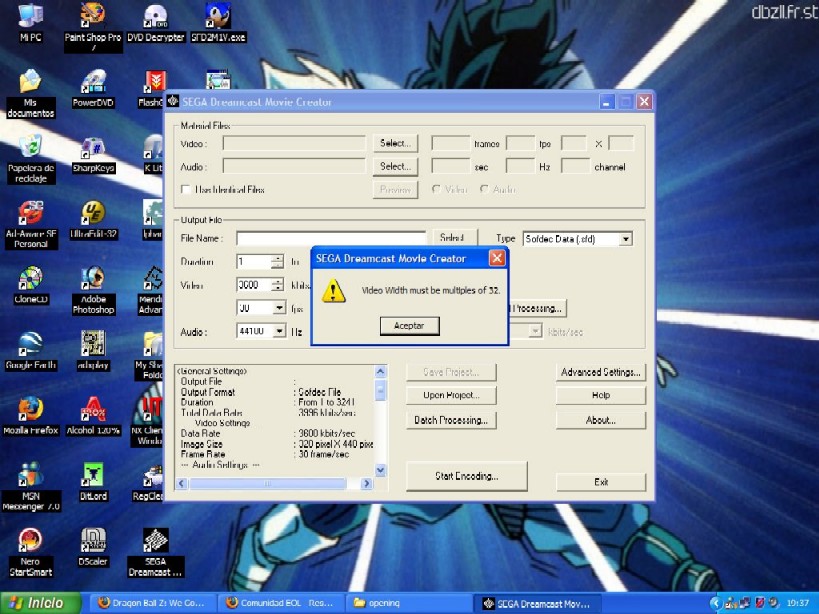819x614 pixels.
Task: Click the Video file path field
Action: pos(294,144)
